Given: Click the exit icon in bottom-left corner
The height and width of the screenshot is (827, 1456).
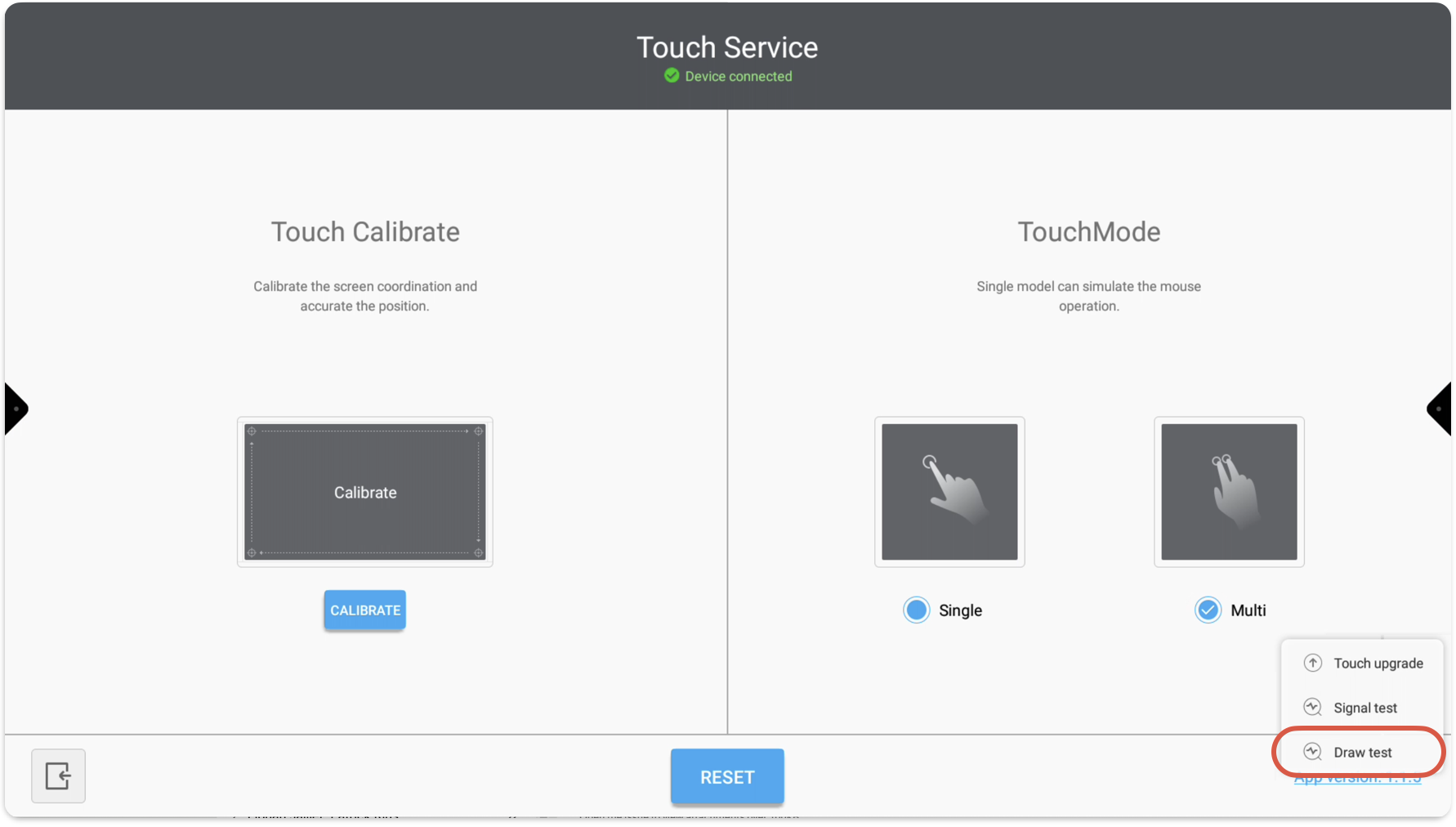Looking at the screenshot, I should point(58,776).
